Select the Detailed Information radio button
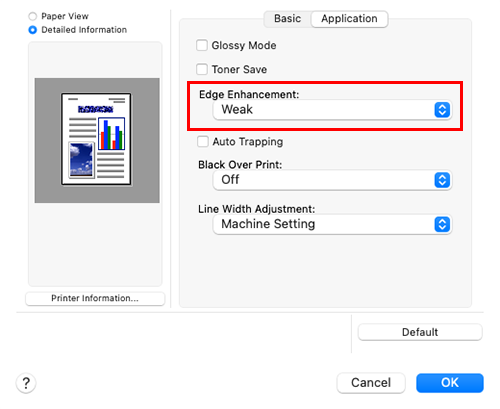The image size is (500, 409). coord(32,30)
